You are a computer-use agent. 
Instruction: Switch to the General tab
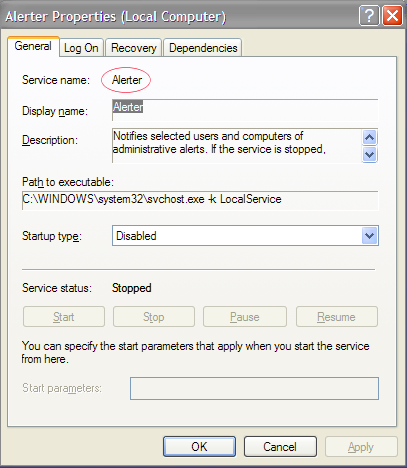point(33,46)
